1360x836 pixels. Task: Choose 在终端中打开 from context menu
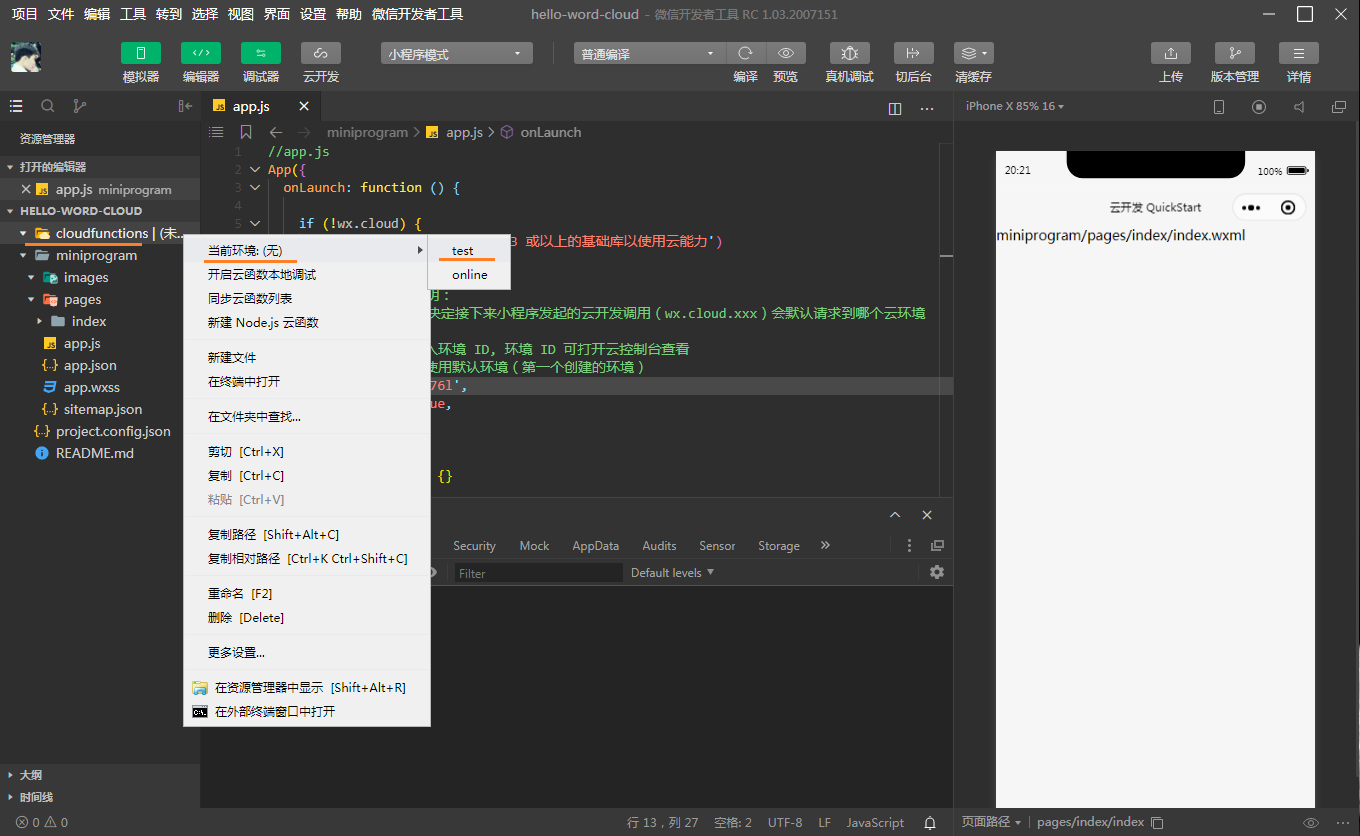pyautogui.click(x=307, y=381)
